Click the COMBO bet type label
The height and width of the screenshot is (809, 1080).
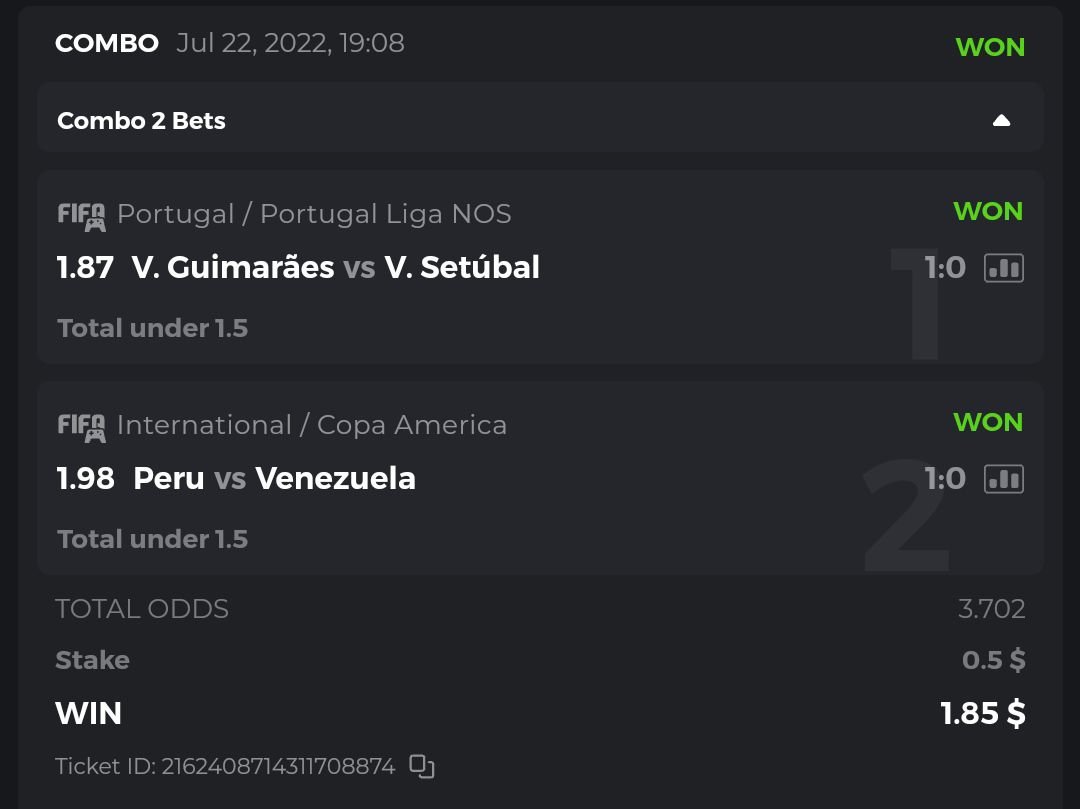point(106,44)
